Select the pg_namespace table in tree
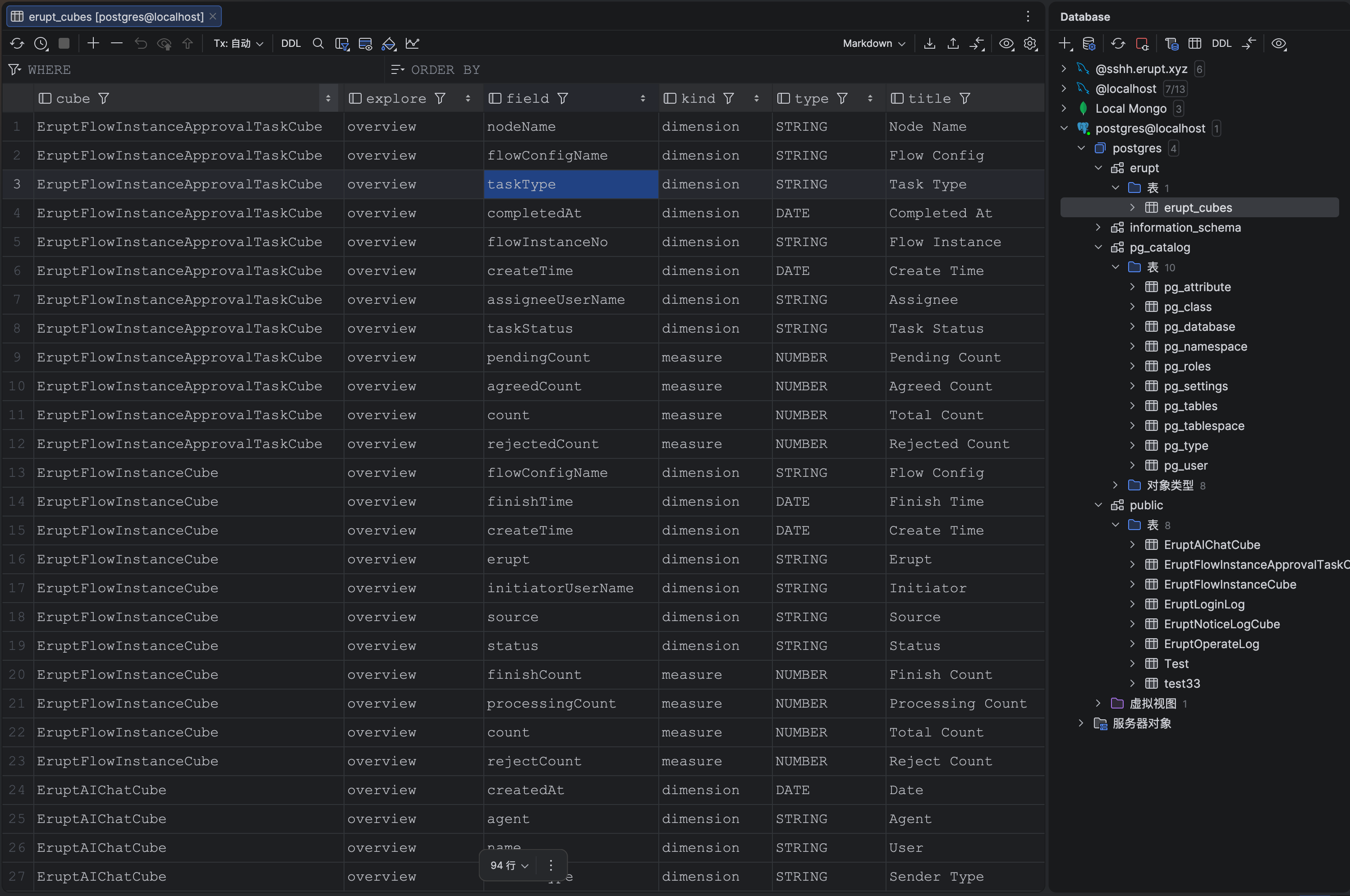1350x896 pixels. 1205,346
